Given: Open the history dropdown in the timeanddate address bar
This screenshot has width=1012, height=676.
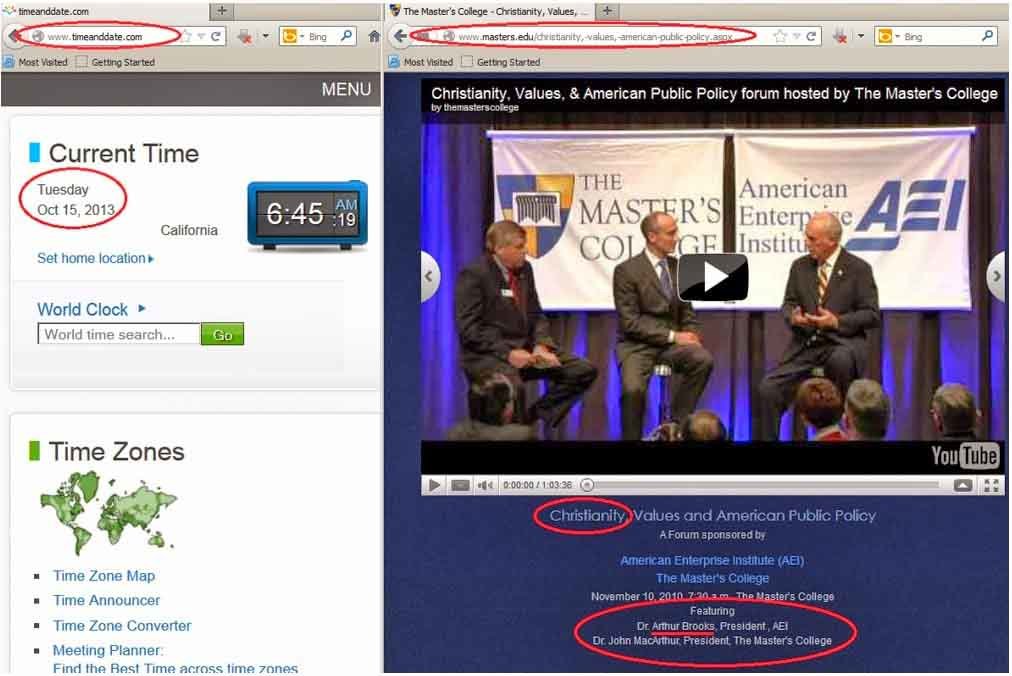Looking at the screenshot, I should pyautogui.click(x=201, y=37).
